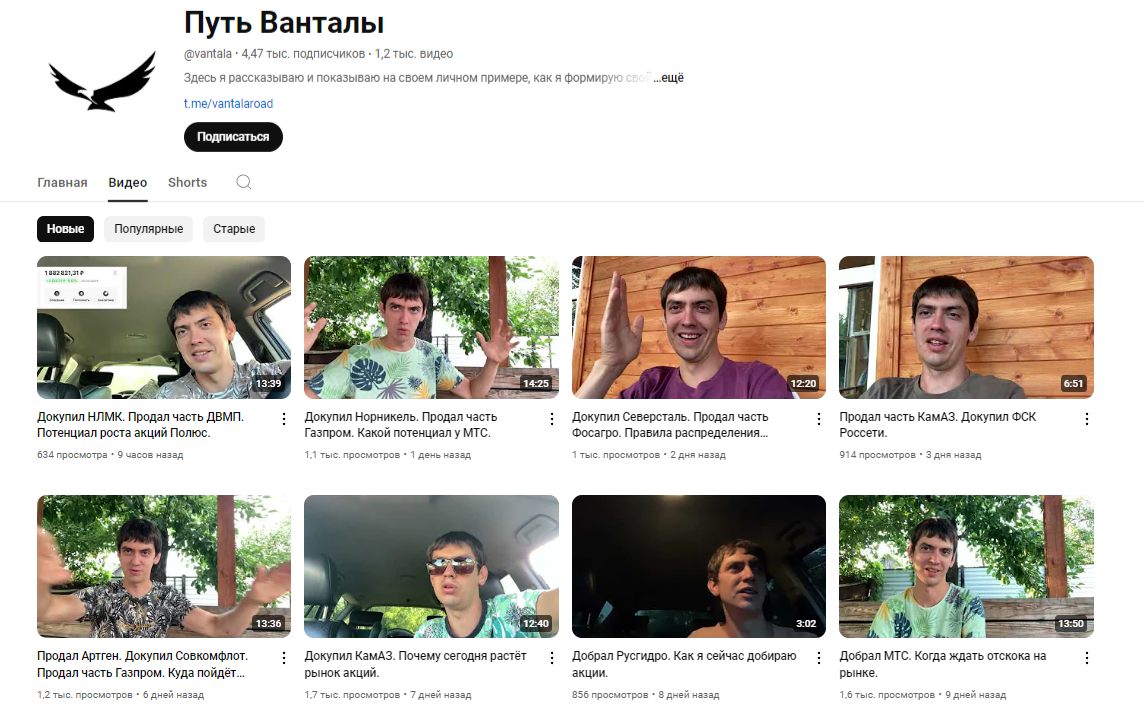Play the 12:20 video thumbnail
The image size is (1144, 722).
699,327
